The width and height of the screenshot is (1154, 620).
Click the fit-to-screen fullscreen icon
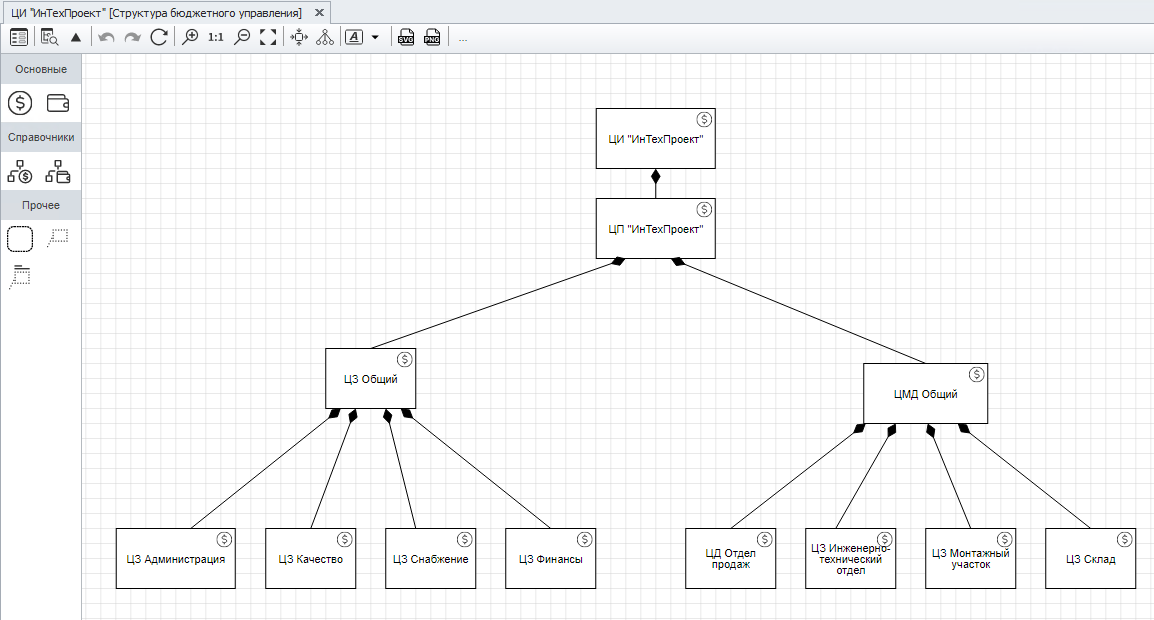pos(268,38)
